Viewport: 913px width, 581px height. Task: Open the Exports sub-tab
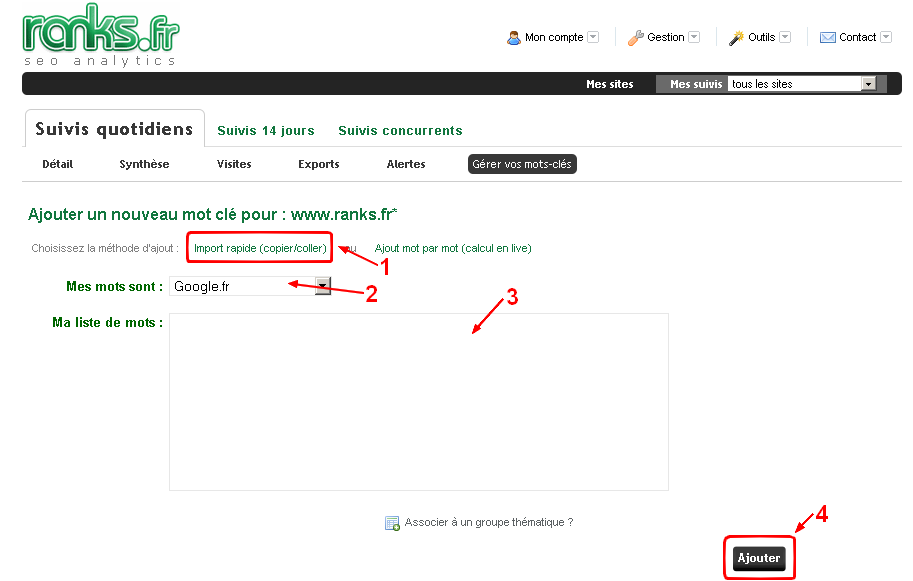pyautogui.click(x=319, y=164)
